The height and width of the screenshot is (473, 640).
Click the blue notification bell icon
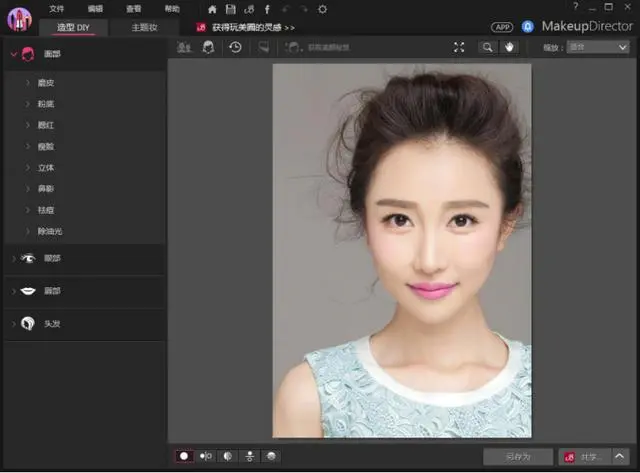tap(527, 27)
